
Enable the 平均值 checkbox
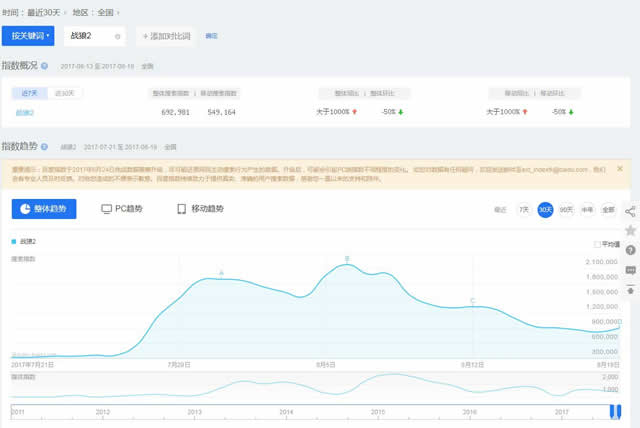(597, 243)
